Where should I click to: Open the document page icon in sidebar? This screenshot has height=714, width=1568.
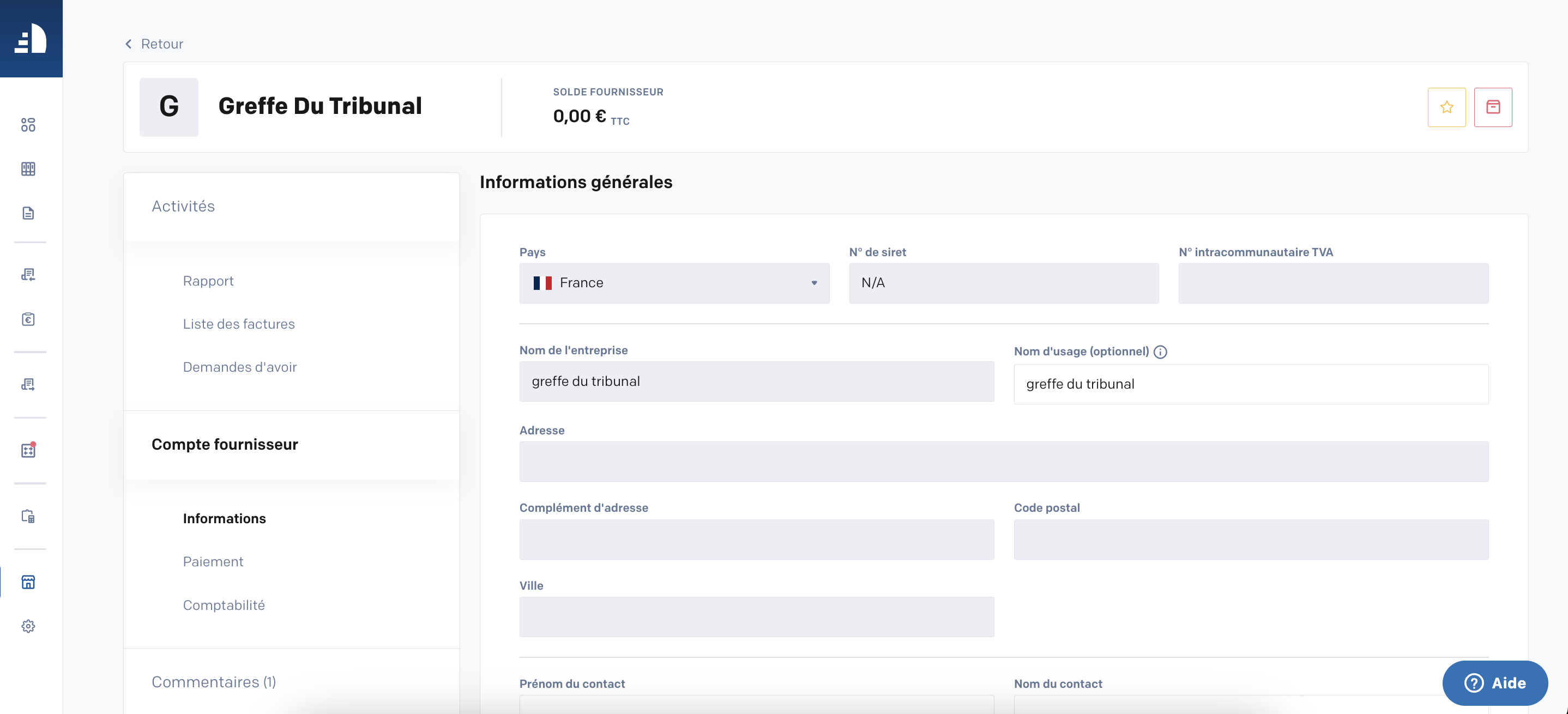point(28,213)
